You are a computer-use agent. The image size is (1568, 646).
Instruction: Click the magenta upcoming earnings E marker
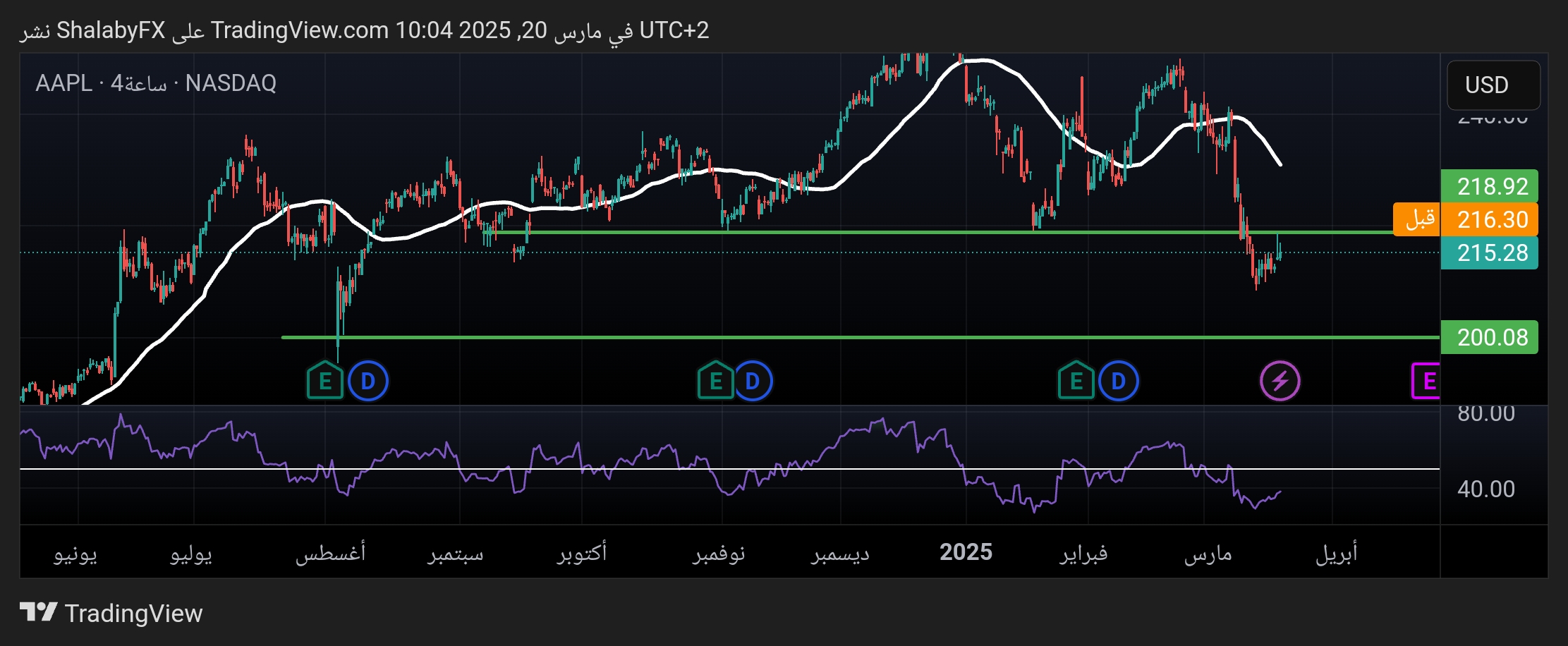[x=1426, y=381]
